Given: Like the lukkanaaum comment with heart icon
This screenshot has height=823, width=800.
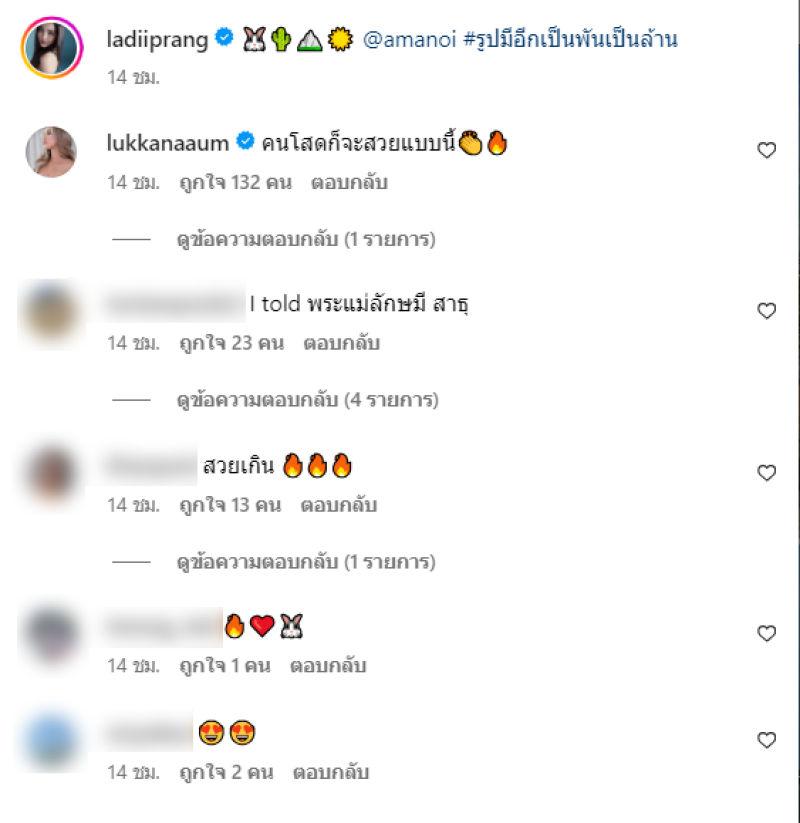Looking at the screenshot, I should pyautogui.click(x=766, y=150).
